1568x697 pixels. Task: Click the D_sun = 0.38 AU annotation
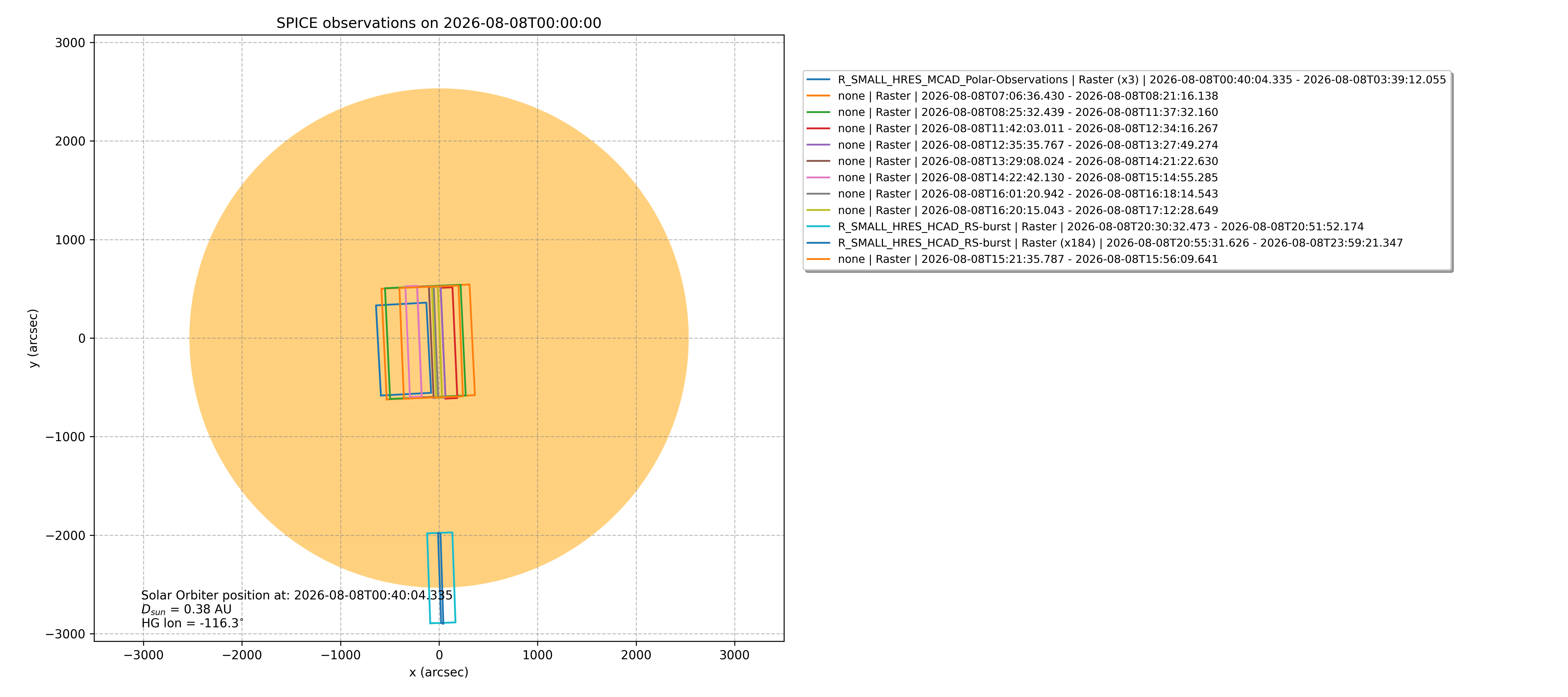pyautogui.click(x=186, y=609)
